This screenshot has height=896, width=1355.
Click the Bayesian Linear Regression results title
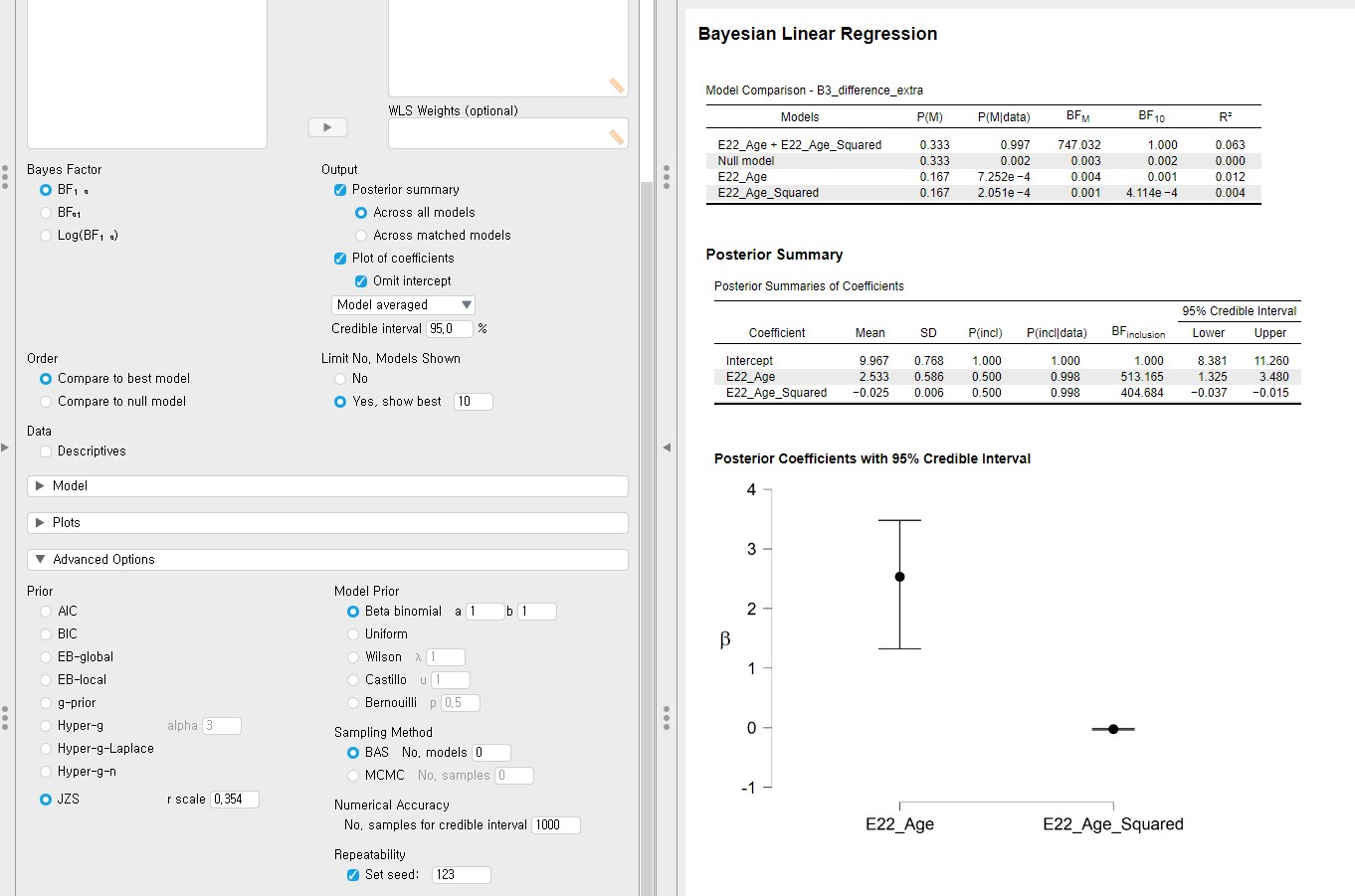[x=817, y=34]
